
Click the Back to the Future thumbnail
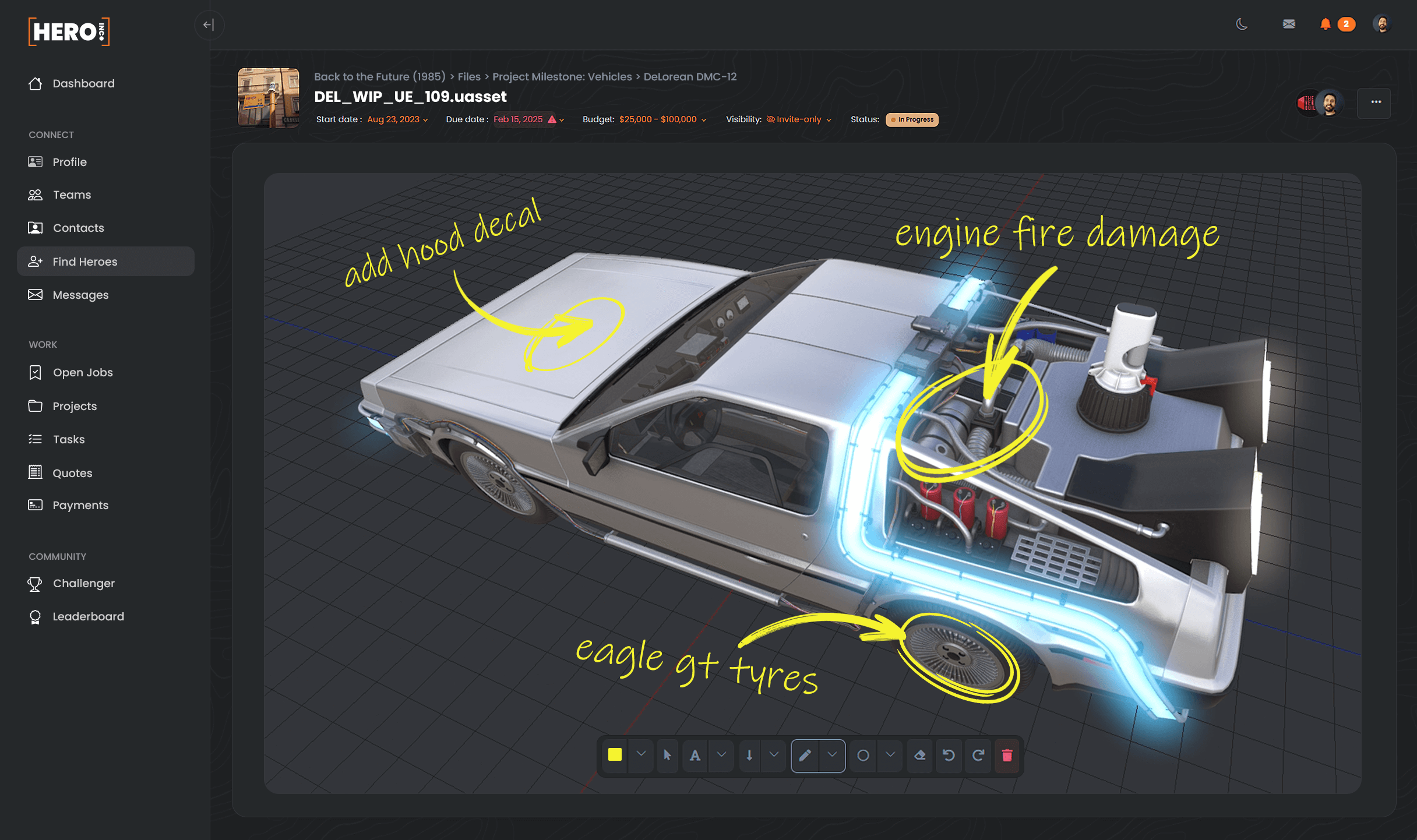269,98
